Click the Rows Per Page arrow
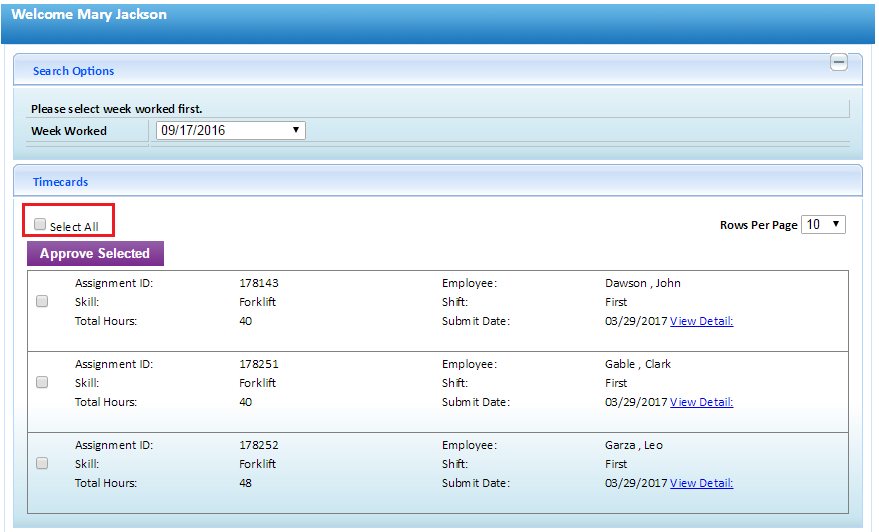Viewport: 879px width, 532px height. click(836, 224)
